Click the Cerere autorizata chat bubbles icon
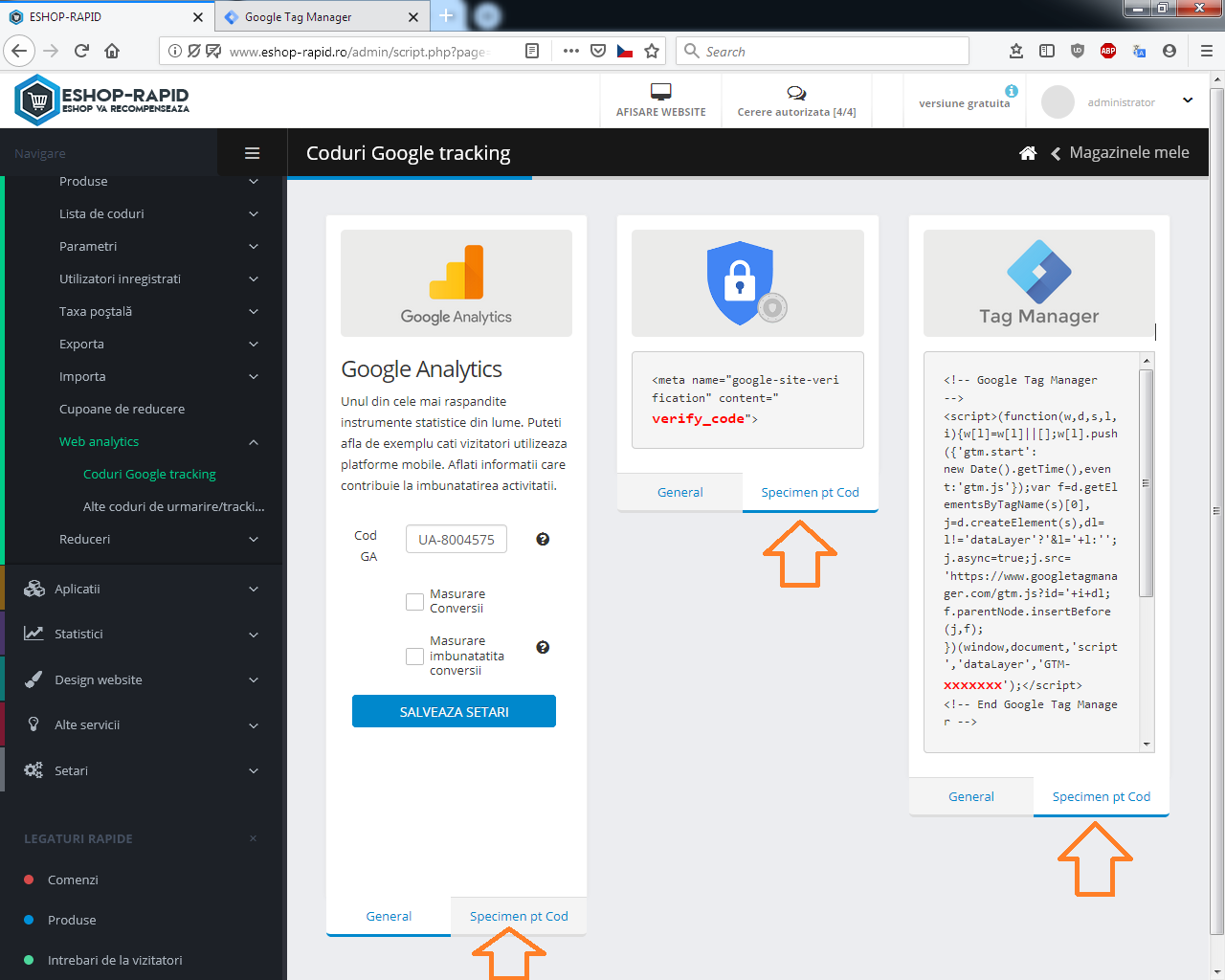Viewport: 1225px width, 980px height. pyautogui.click(x=796, y=93)
